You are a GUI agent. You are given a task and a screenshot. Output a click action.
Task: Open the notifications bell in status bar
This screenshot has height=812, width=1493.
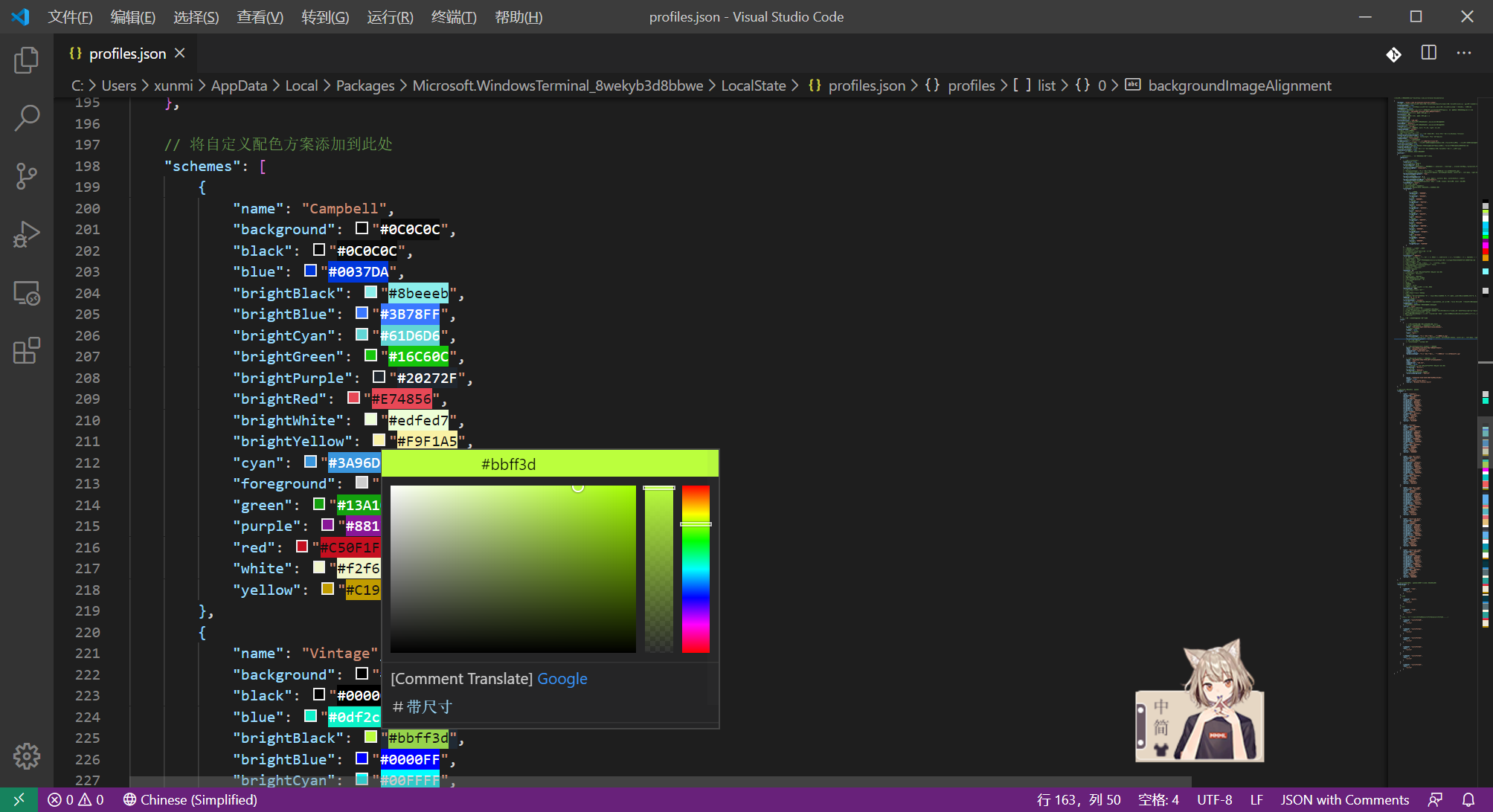click(1468, 800)
